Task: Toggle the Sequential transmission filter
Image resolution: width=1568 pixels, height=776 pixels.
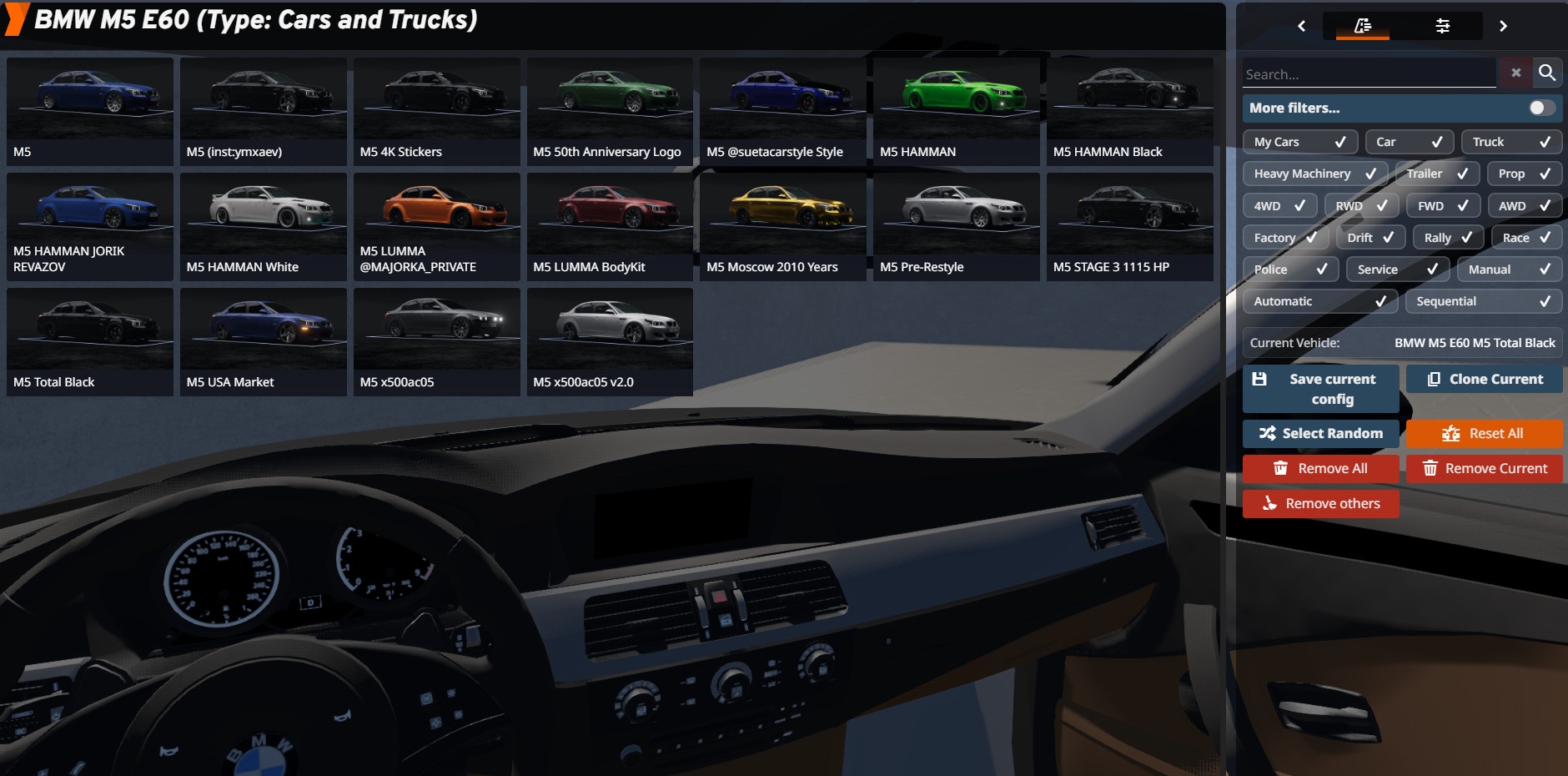Action: click(1484, 301)
